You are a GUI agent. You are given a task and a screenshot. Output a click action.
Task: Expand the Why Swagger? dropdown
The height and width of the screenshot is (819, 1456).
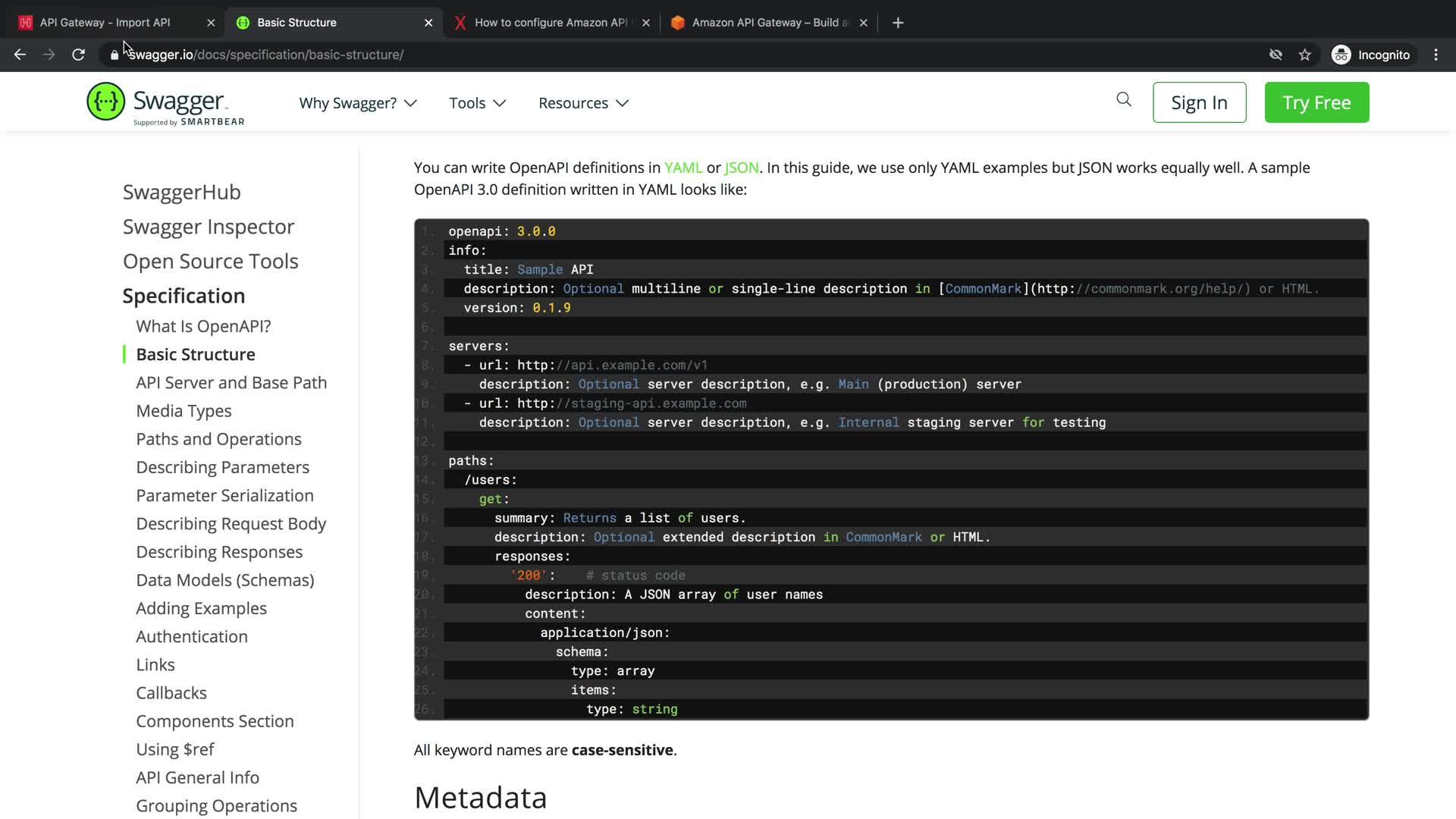tap(357, 103)
